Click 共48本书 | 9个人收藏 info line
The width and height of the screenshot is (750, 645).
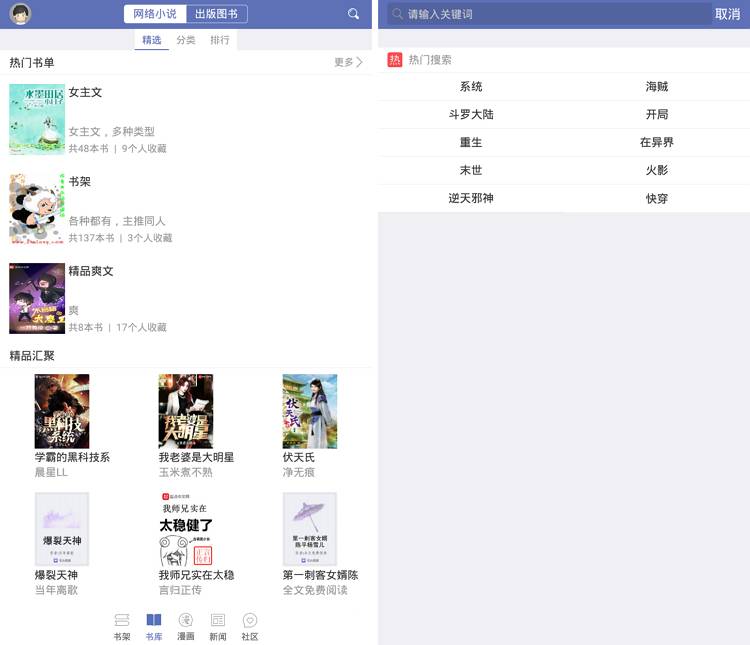pyautogui.click(x=118, y=148)
